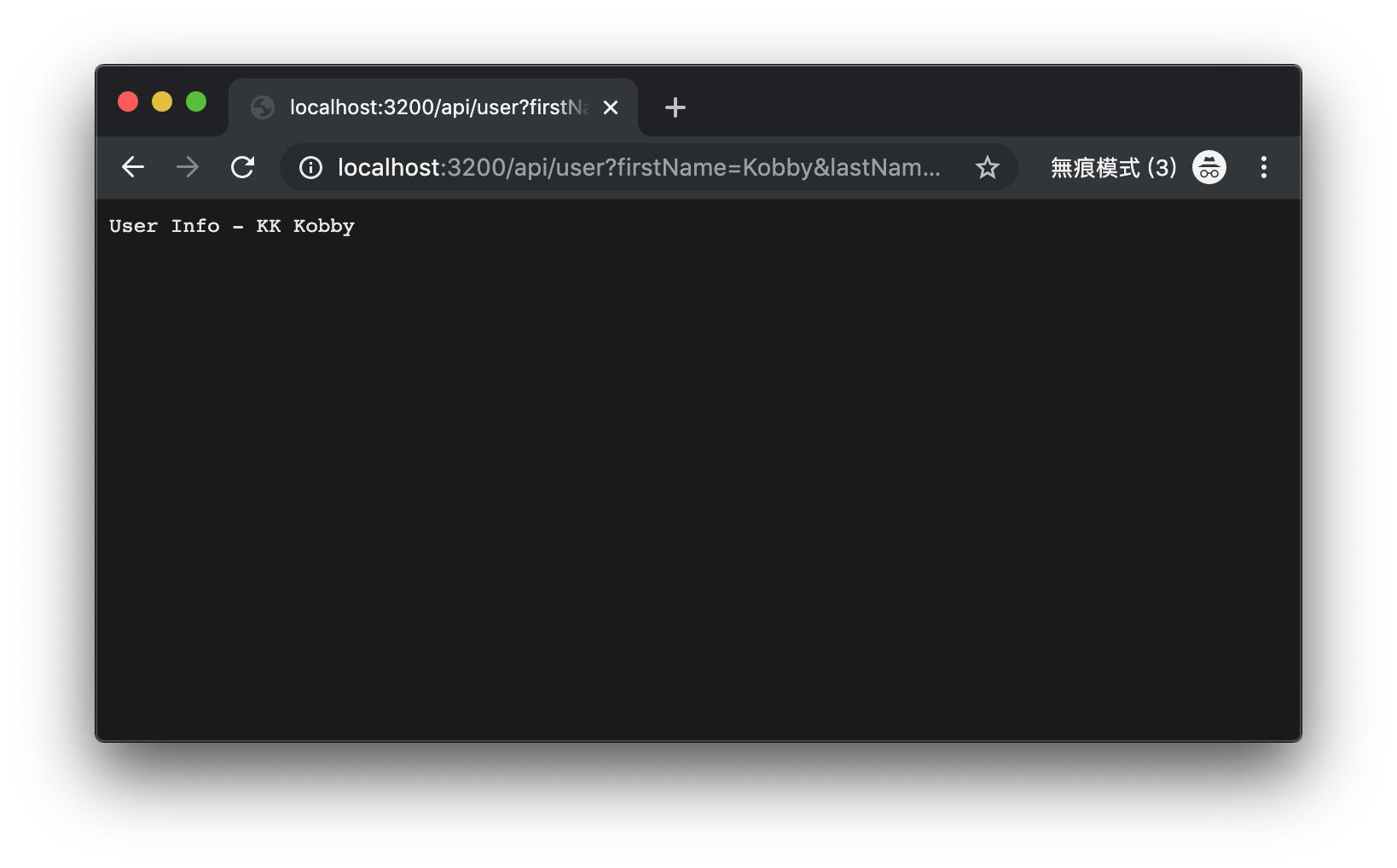1397x868 pixels.
Task: Close the localhost:3200 tab
Action: [611, 107]
